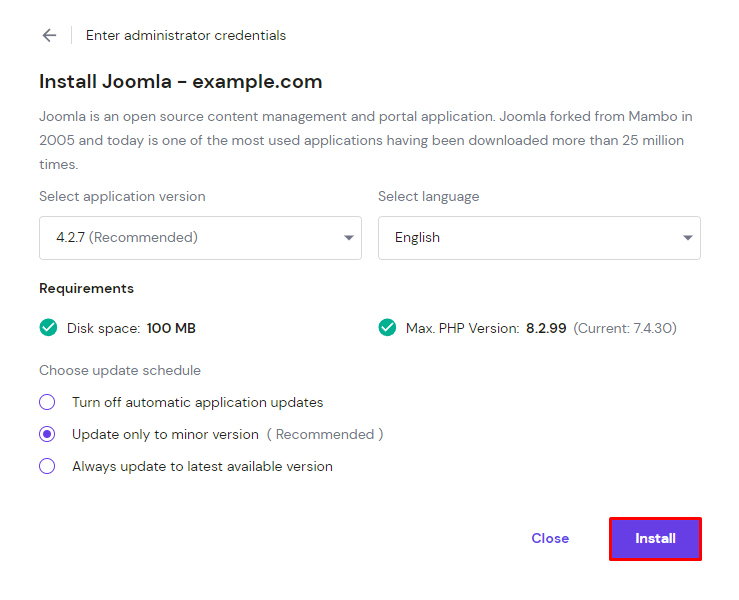Enable Always update to latest available version
The image size is (739, 600).
point(47,466)
